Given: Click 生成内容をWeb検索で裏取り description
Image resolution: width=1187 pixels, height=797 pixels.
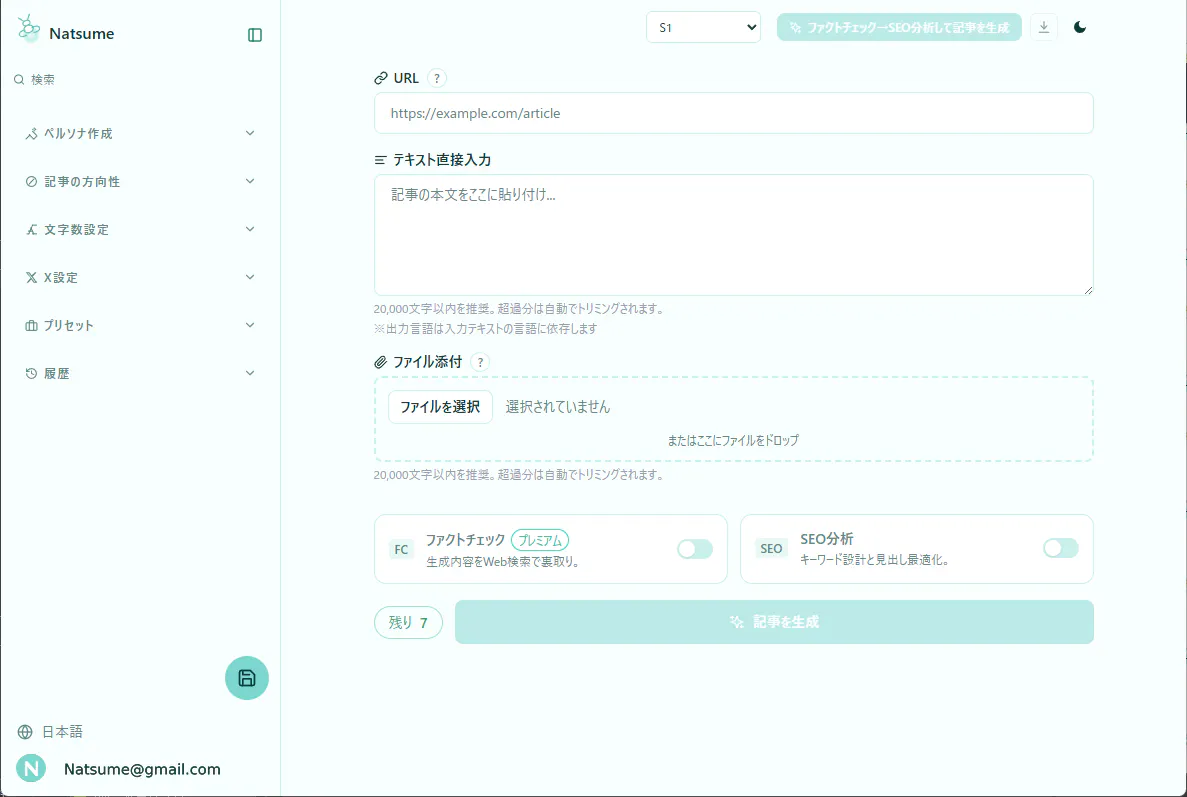Looking at the screenshot, I should [503, 562].
